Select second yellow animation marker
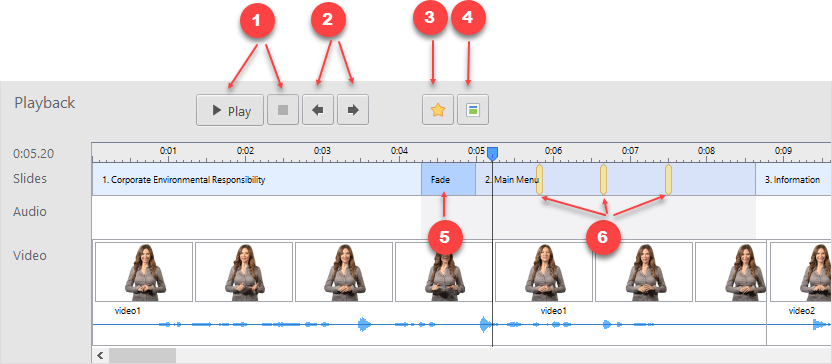This screenshot has height=364, width=832. 603,179
